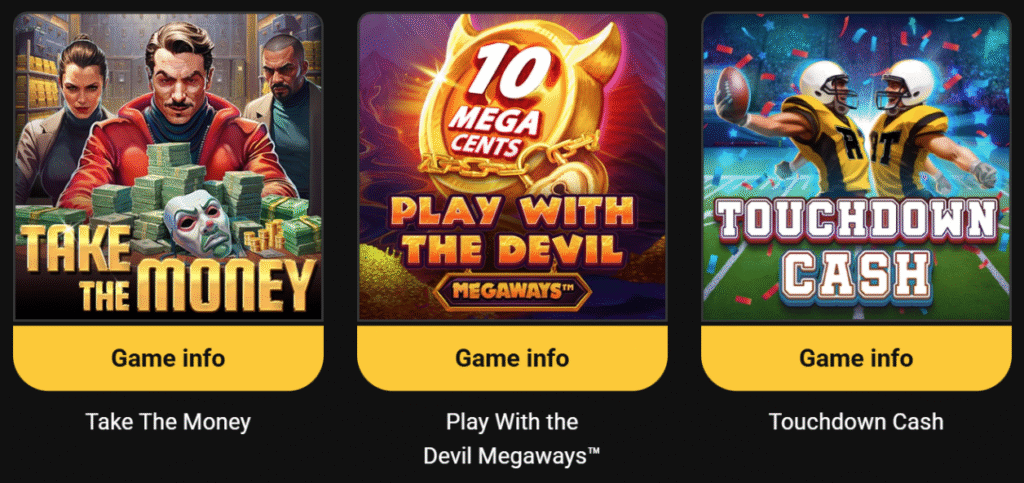Click the Touchdown Cash logo lettering in artwork

point(856,247)
